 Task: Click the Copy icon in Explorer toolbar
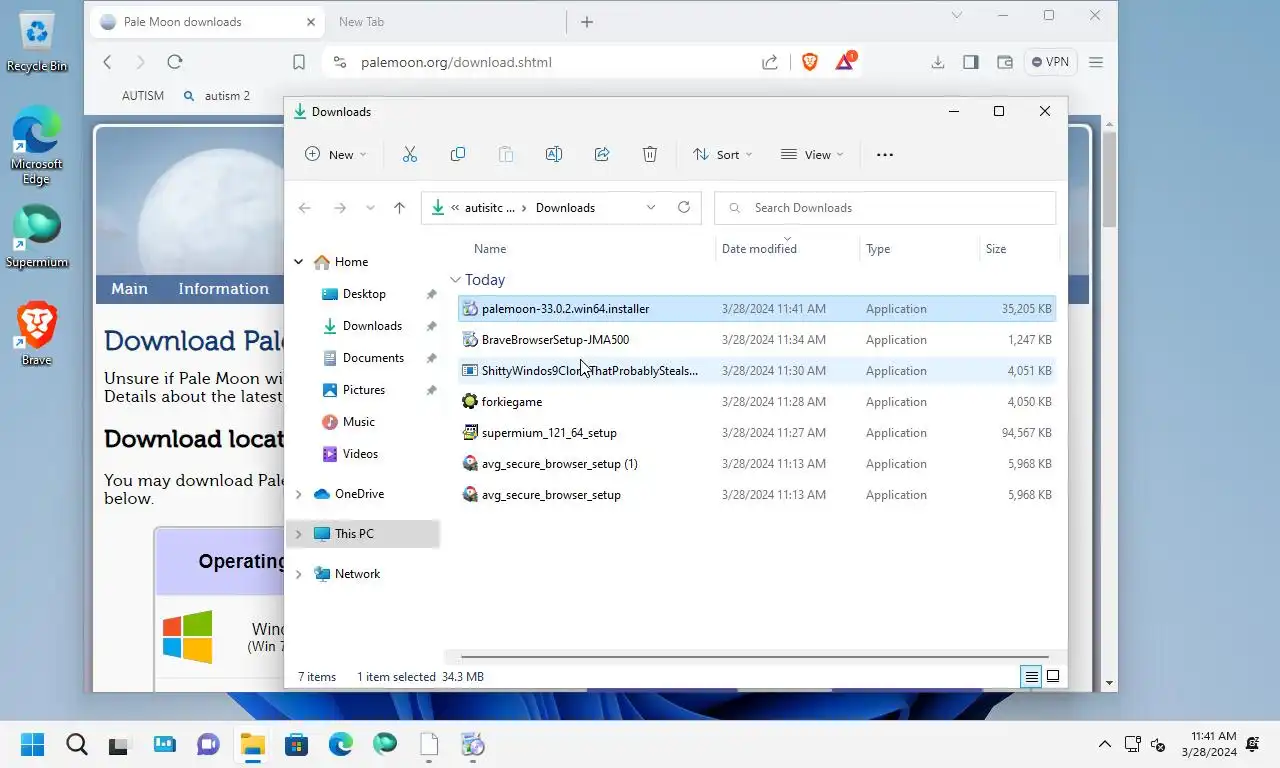(458, 154)
